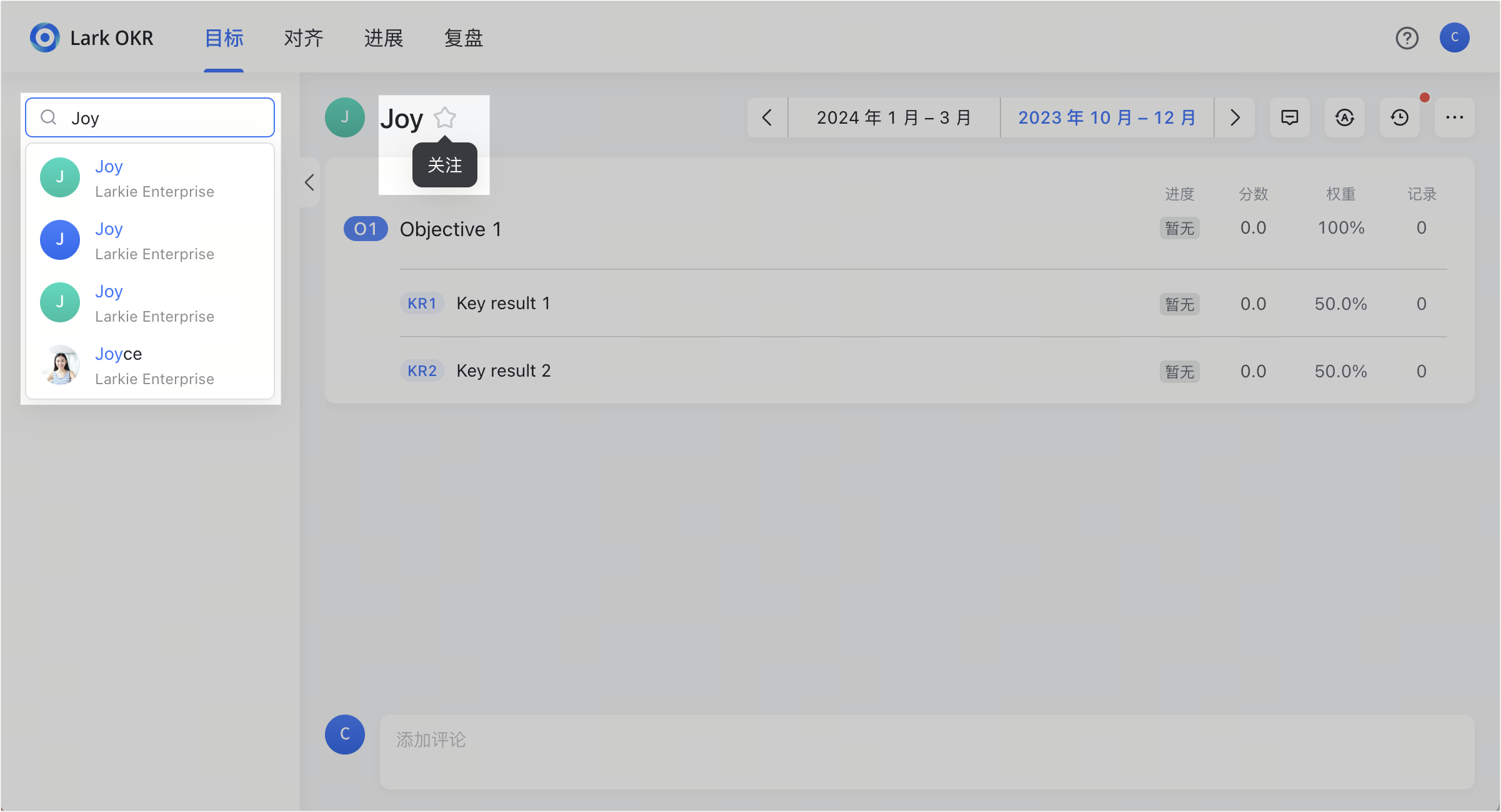Open Key result 1

503,303
